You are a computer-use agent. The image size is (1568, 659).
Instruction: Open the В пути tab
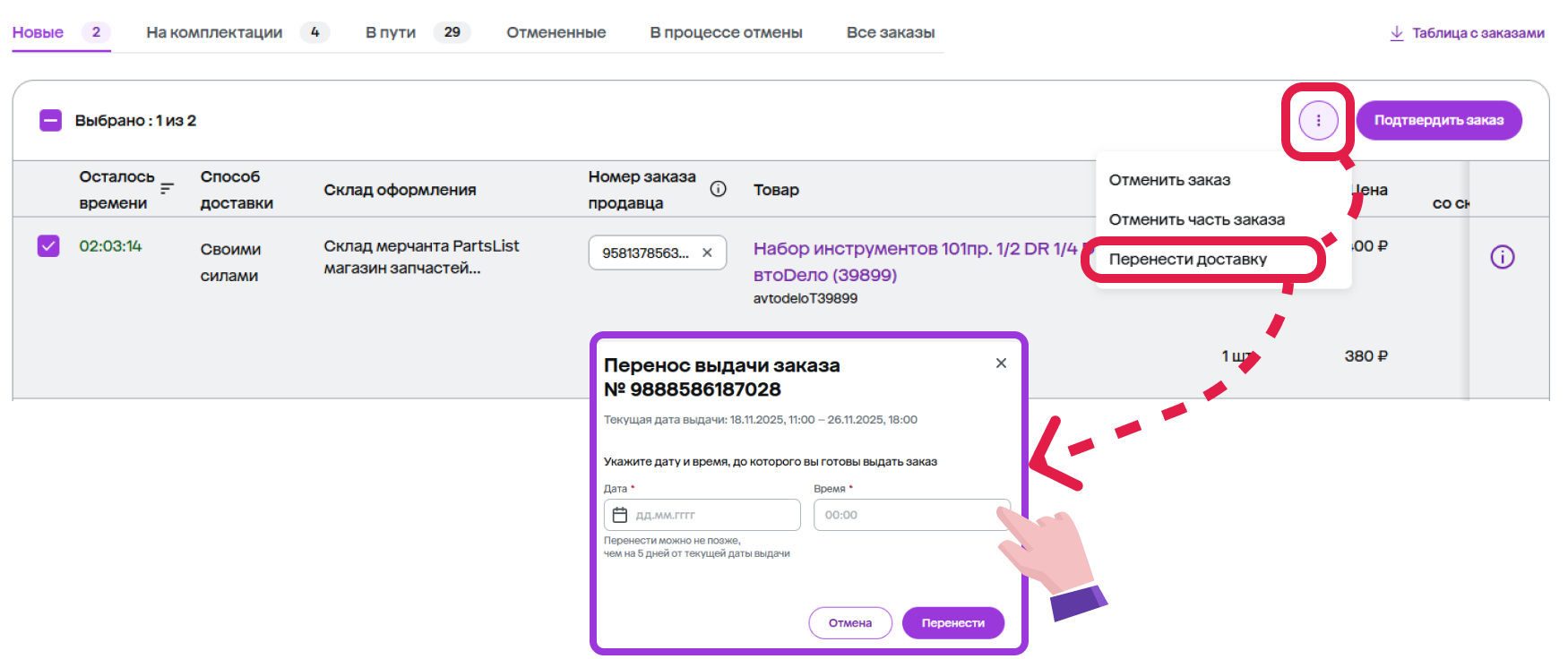pyautogui.click(x=391, y=32)
